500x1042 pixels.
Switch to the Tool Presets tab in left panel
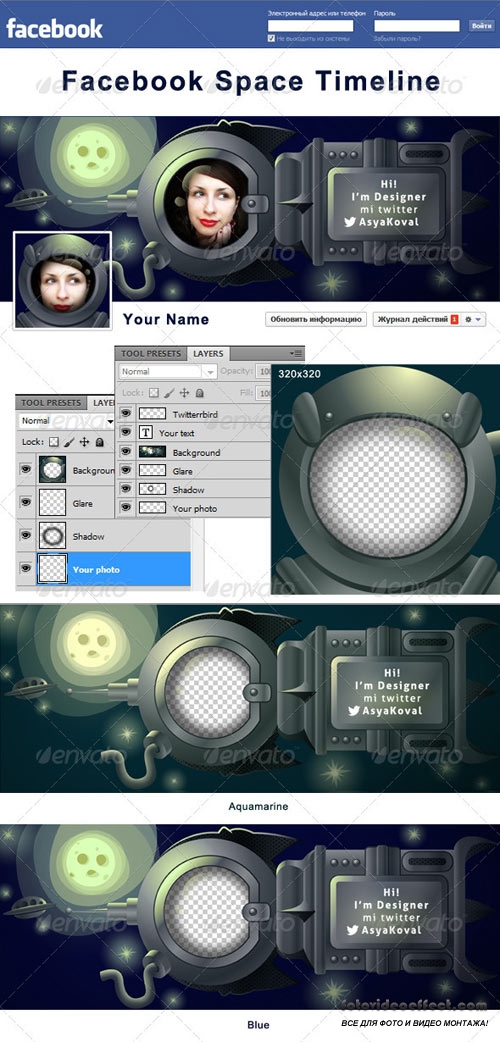pyautogui.click(x=51, y=403)
